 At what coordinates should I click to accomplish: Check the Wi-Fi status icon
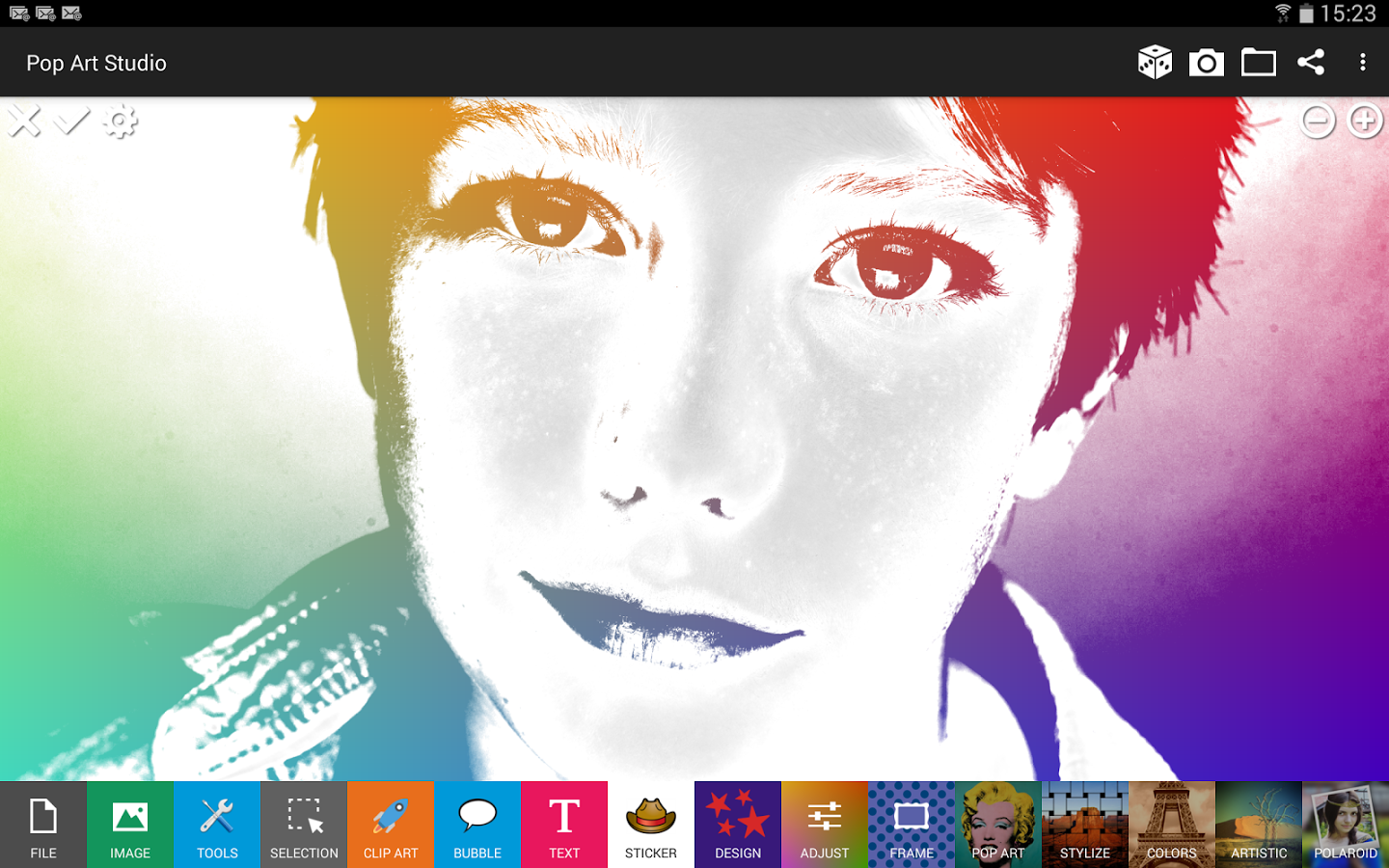pyautogui.click(x=1283, y=14)
